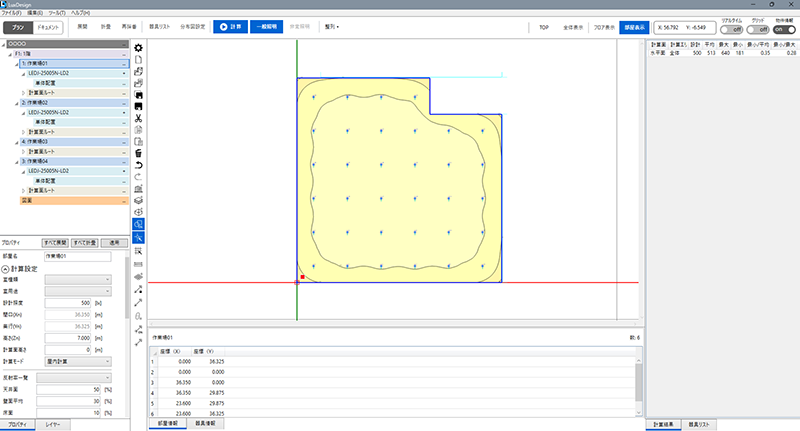
Task: Click the redo arrow icon
Action: (x=138, y=177)
